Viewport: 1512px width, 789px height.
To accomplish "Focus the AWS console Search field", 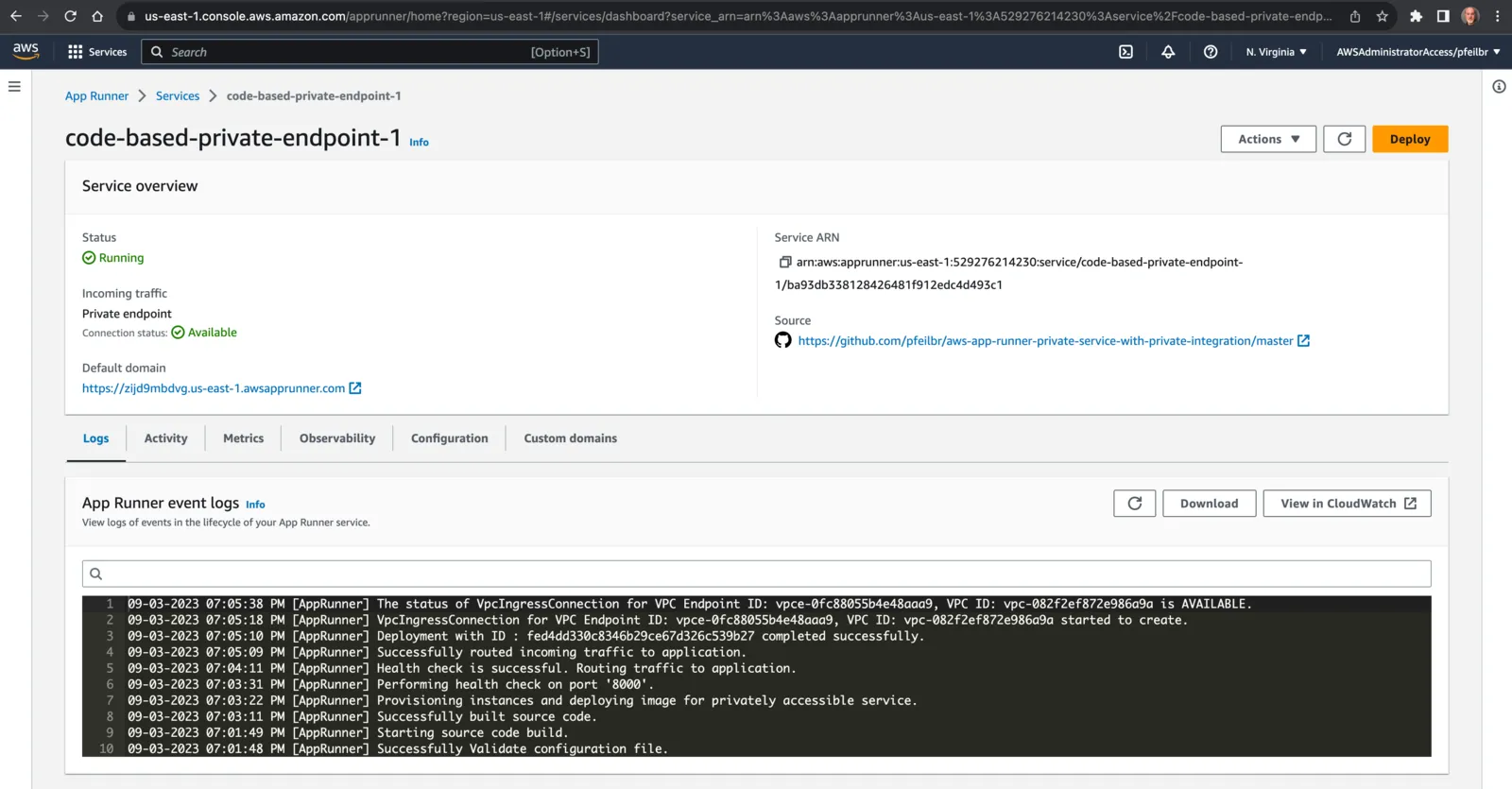I will (x=369, y=52).
